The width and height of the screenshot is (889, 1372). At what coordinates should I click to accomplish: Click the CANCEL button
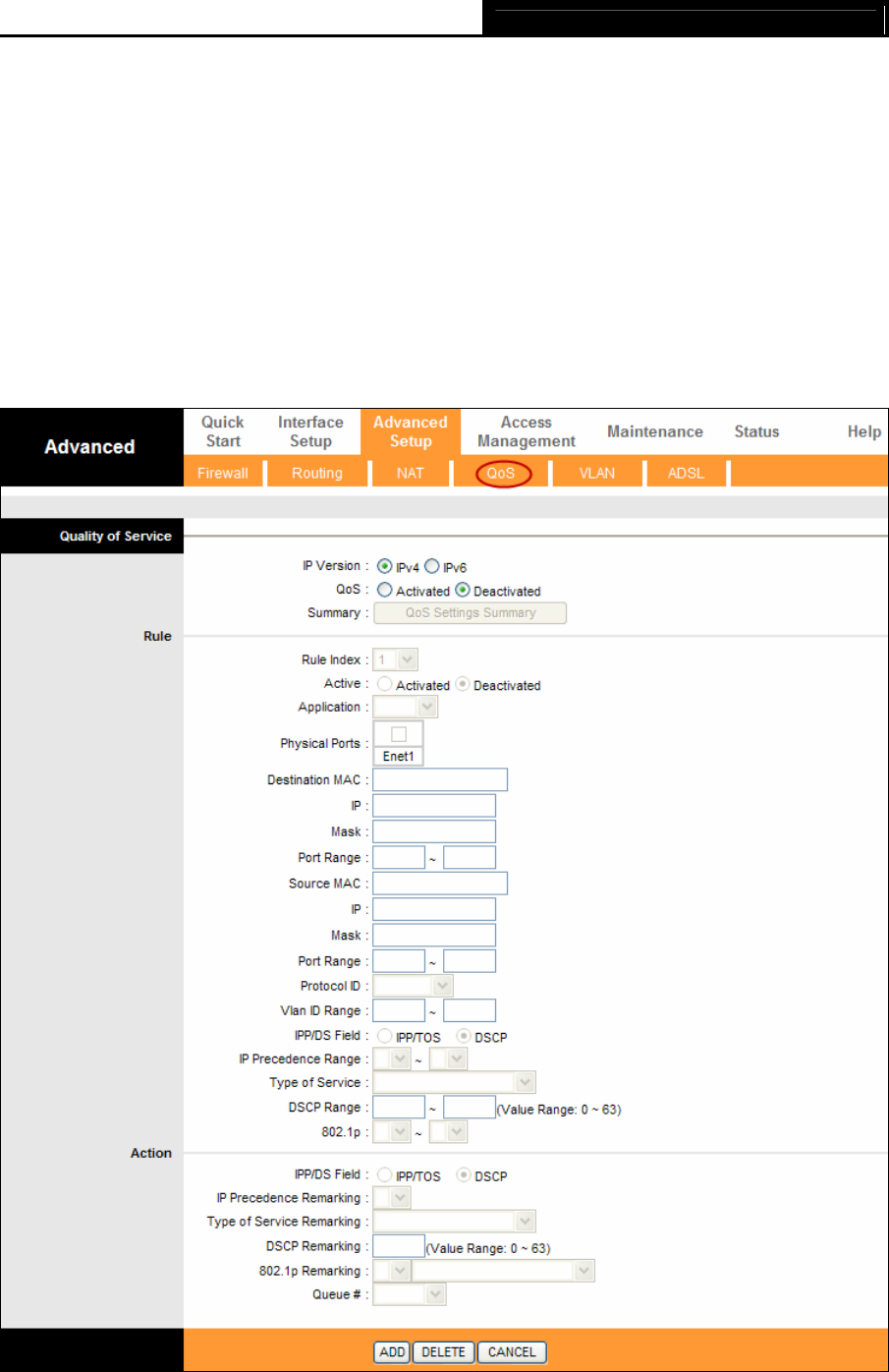pos(512,1352)
